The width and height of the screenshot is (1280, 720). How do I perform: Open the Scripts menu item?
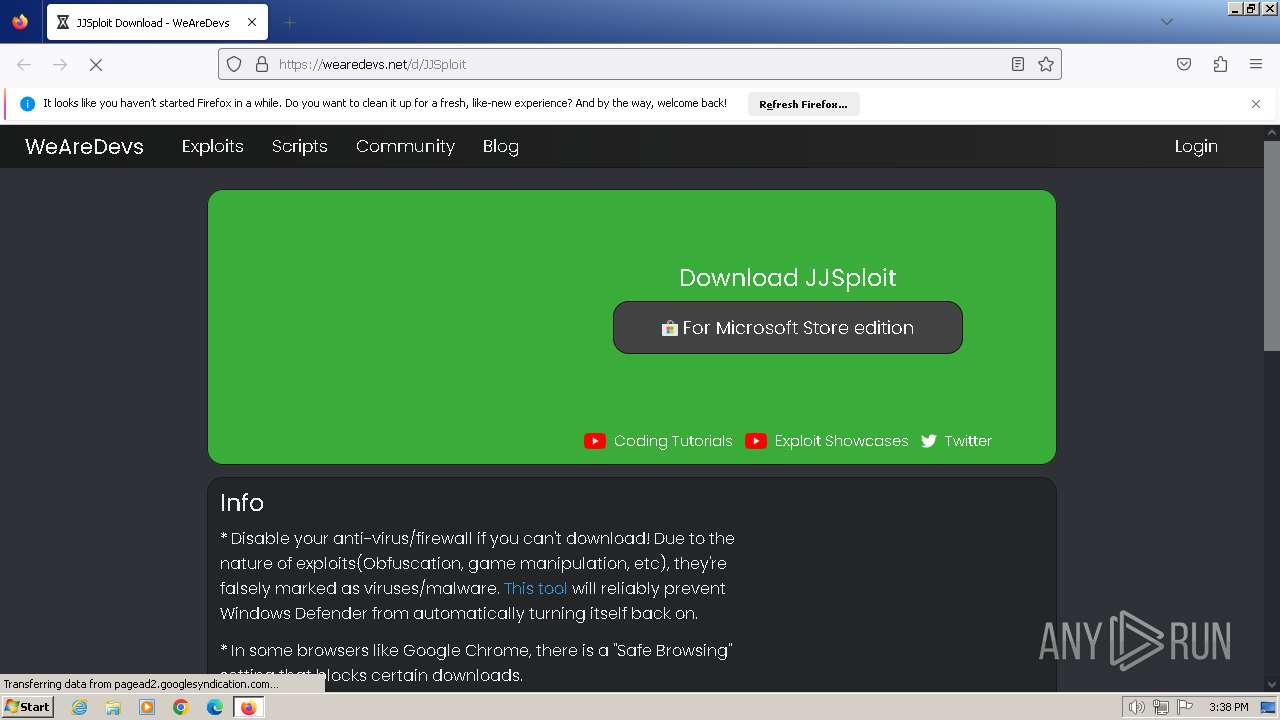300,146
